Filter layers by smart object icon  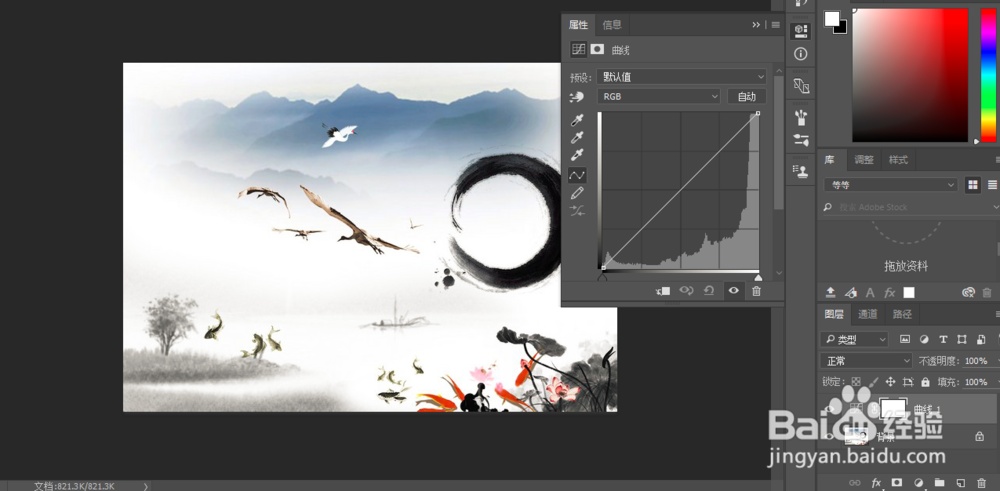coord(982,339)
